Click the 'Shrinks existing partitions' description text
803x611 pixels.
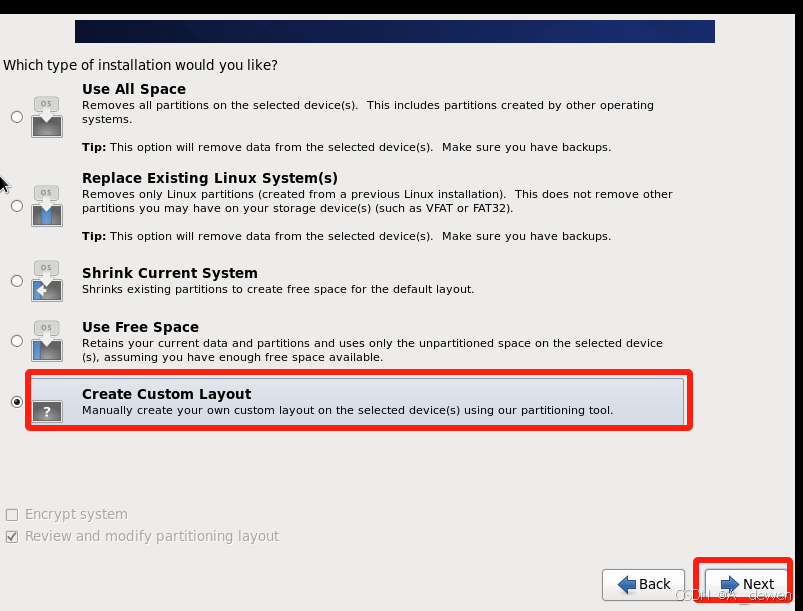coord(278,289)
